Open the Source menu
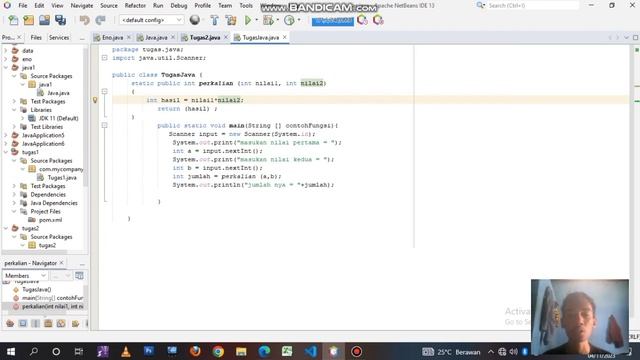 [x=109, y=6]
